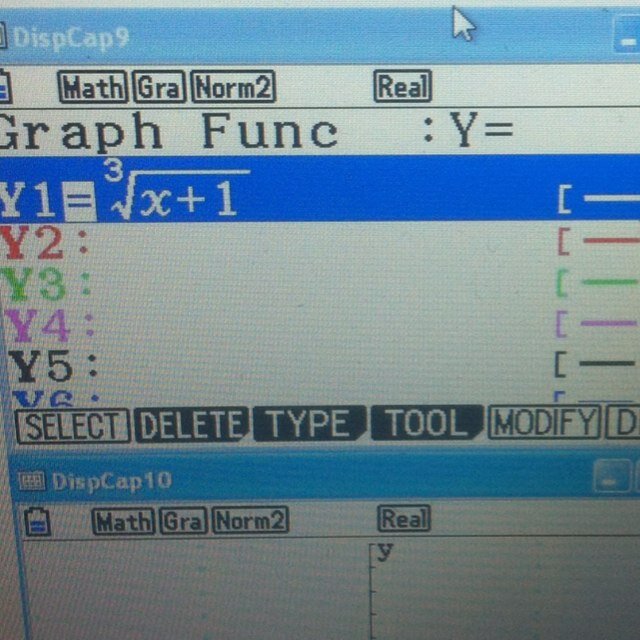The height and width of the screenshot is (640, 640).
Task: Minimize the DispCap10 window
Action: (x=612, y=476)
